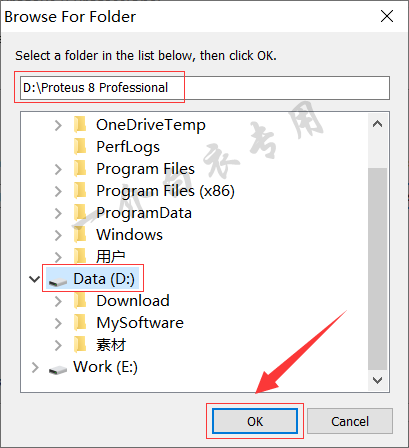Click the scrollbar up arrow
This screenshot has width=409, height=448.
pyautogui.click(x=377, y=124)
